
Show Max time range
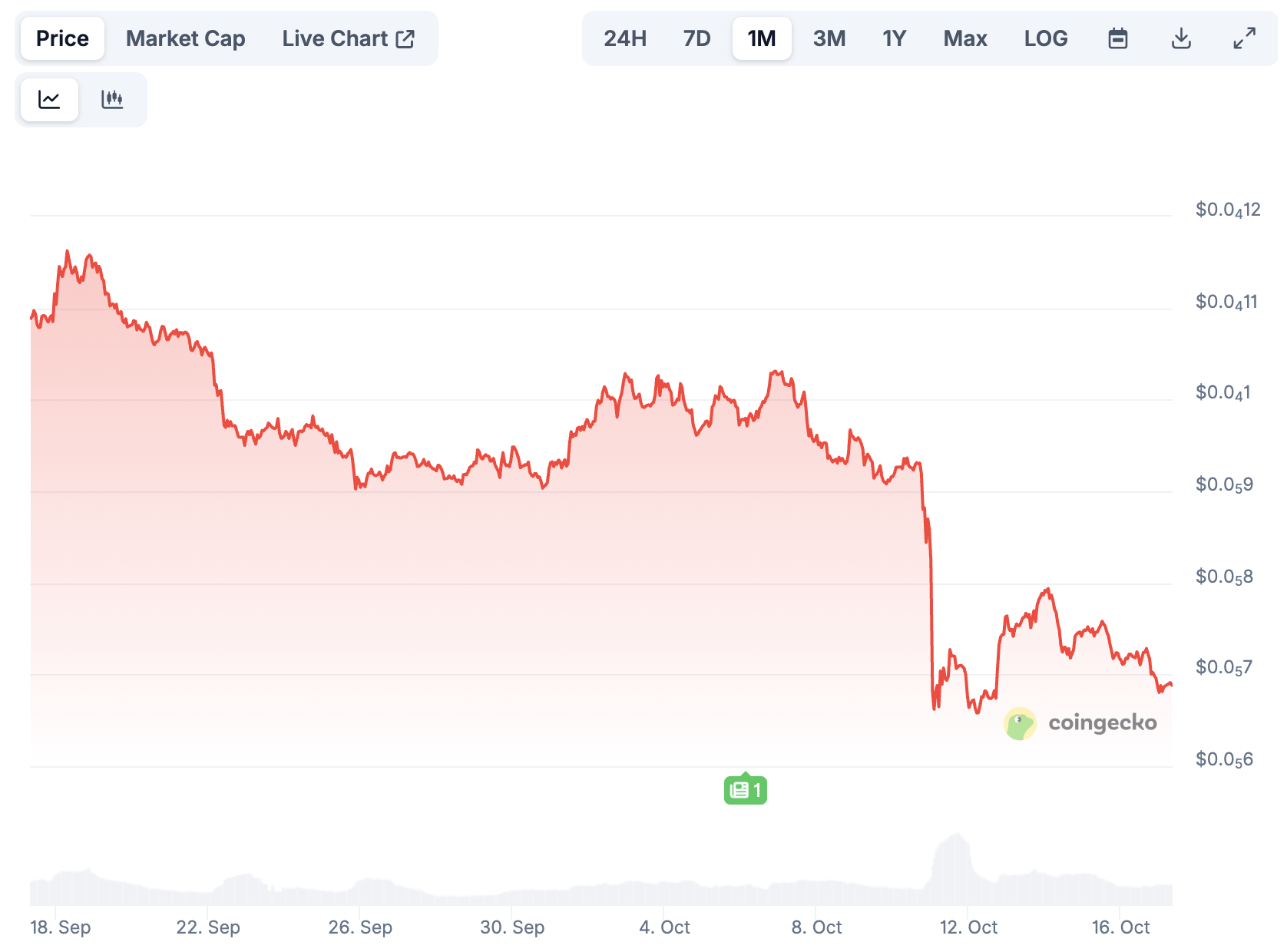click(964, 38)
